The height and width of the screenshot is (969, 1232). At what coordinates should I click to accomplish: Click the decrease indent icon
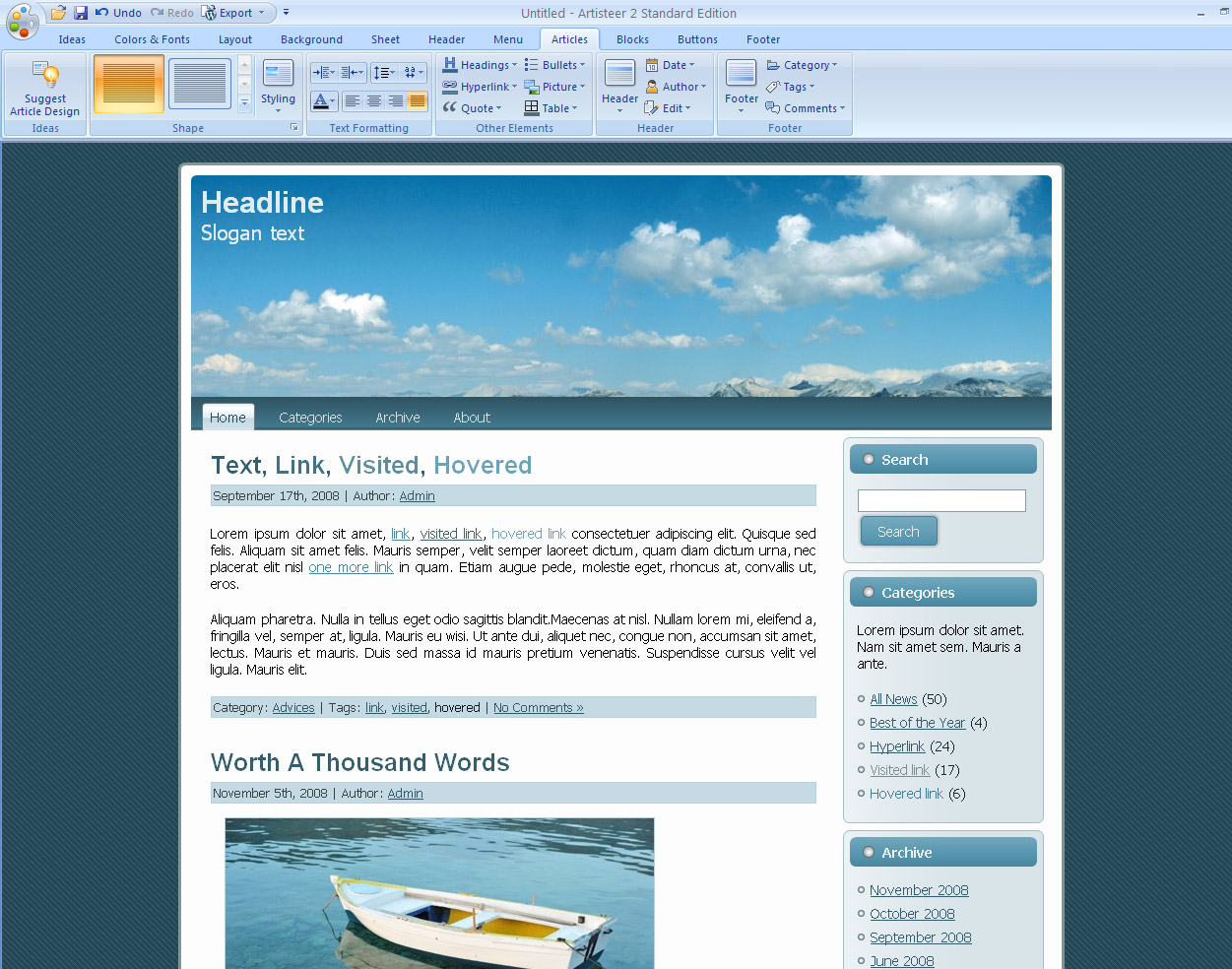[x=352, y=72]
